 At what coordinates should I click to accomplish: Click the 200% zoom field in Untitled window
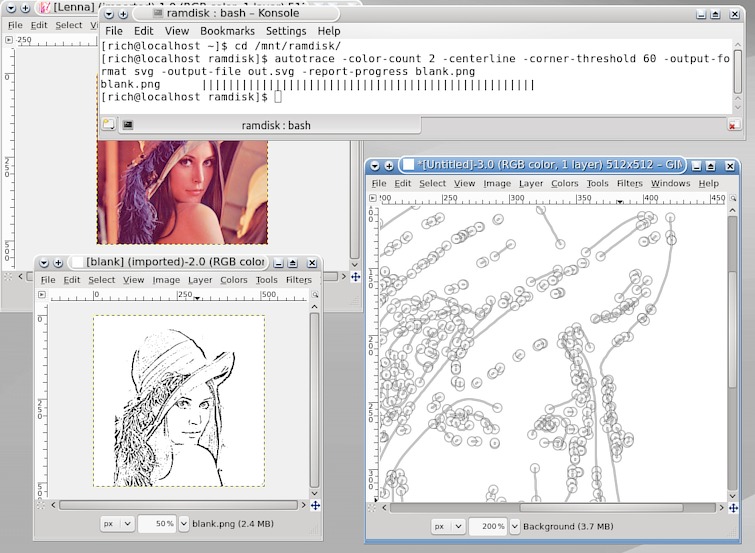pos(489,527)
